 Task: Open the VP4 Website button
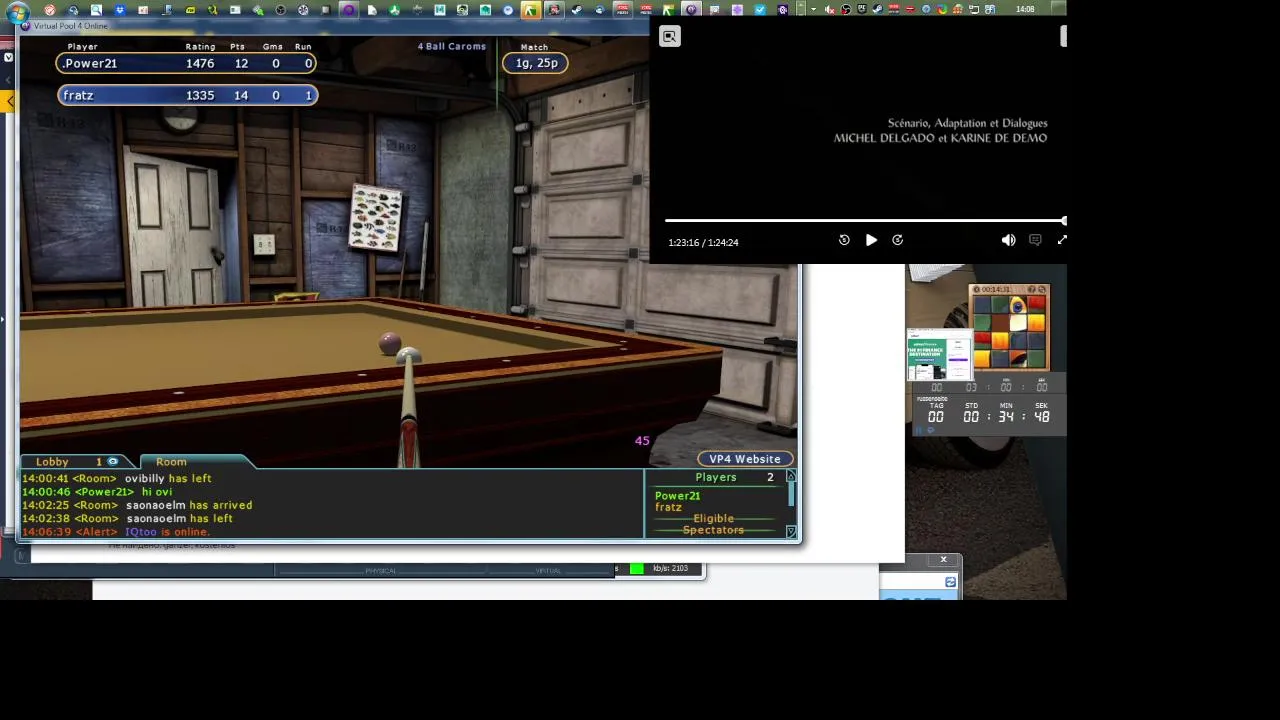point(745,459)
